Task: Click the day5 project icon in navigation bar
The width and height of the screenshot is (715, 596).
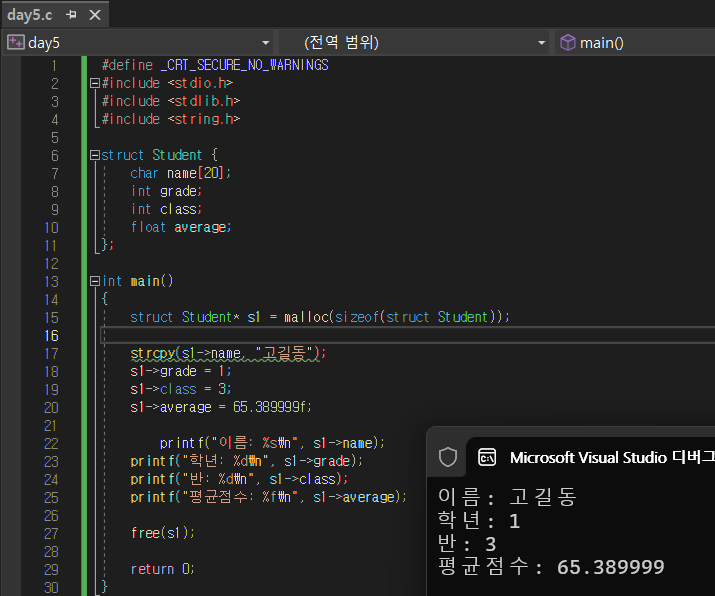Action: [x=16, y=42]
